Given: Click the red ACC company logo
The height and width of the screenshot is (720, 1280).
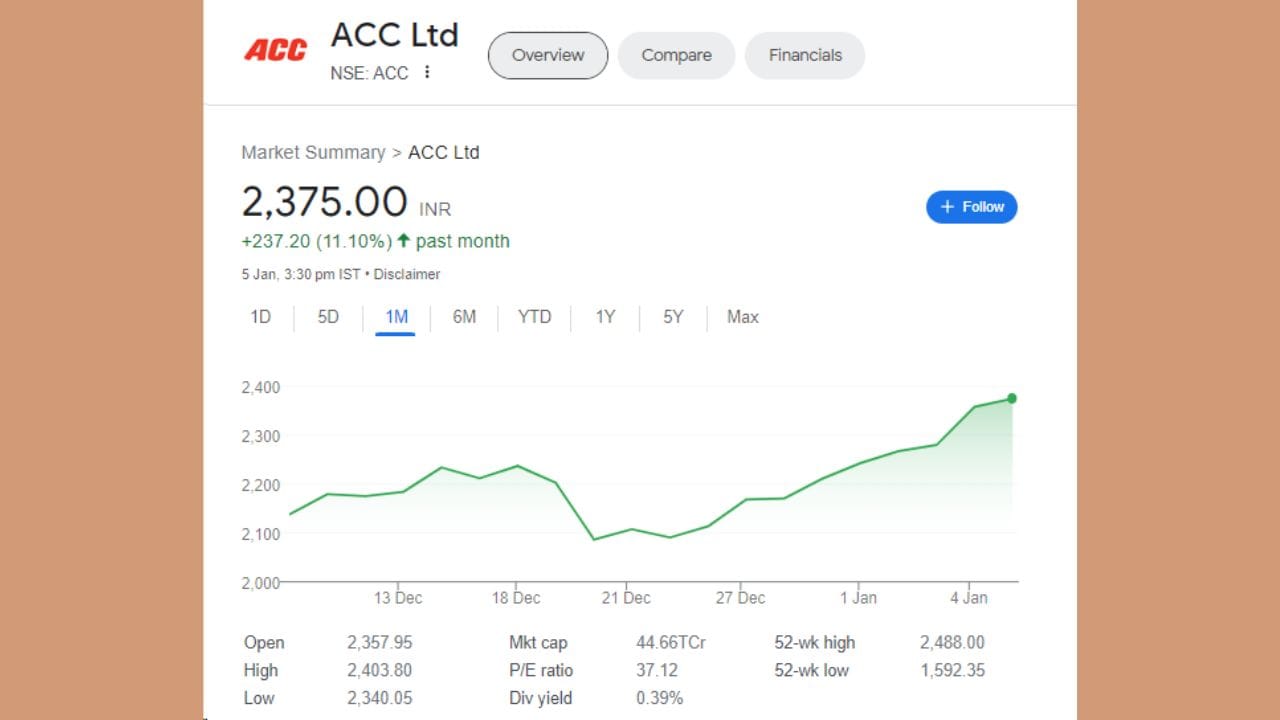Looking at the screenshot, I should 276,50.
